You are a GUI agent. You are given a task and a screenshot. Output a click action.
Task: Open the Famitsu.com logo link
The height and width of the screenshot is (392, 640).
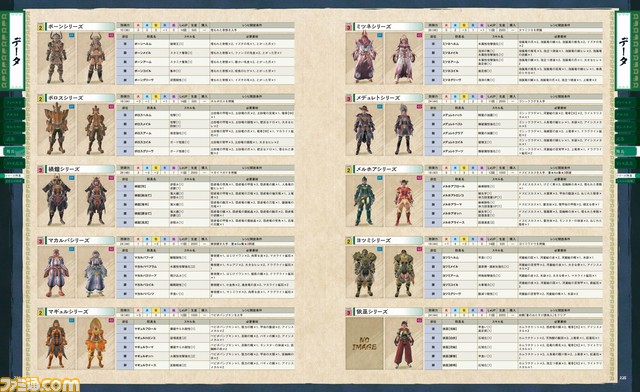tap(40, 385)
